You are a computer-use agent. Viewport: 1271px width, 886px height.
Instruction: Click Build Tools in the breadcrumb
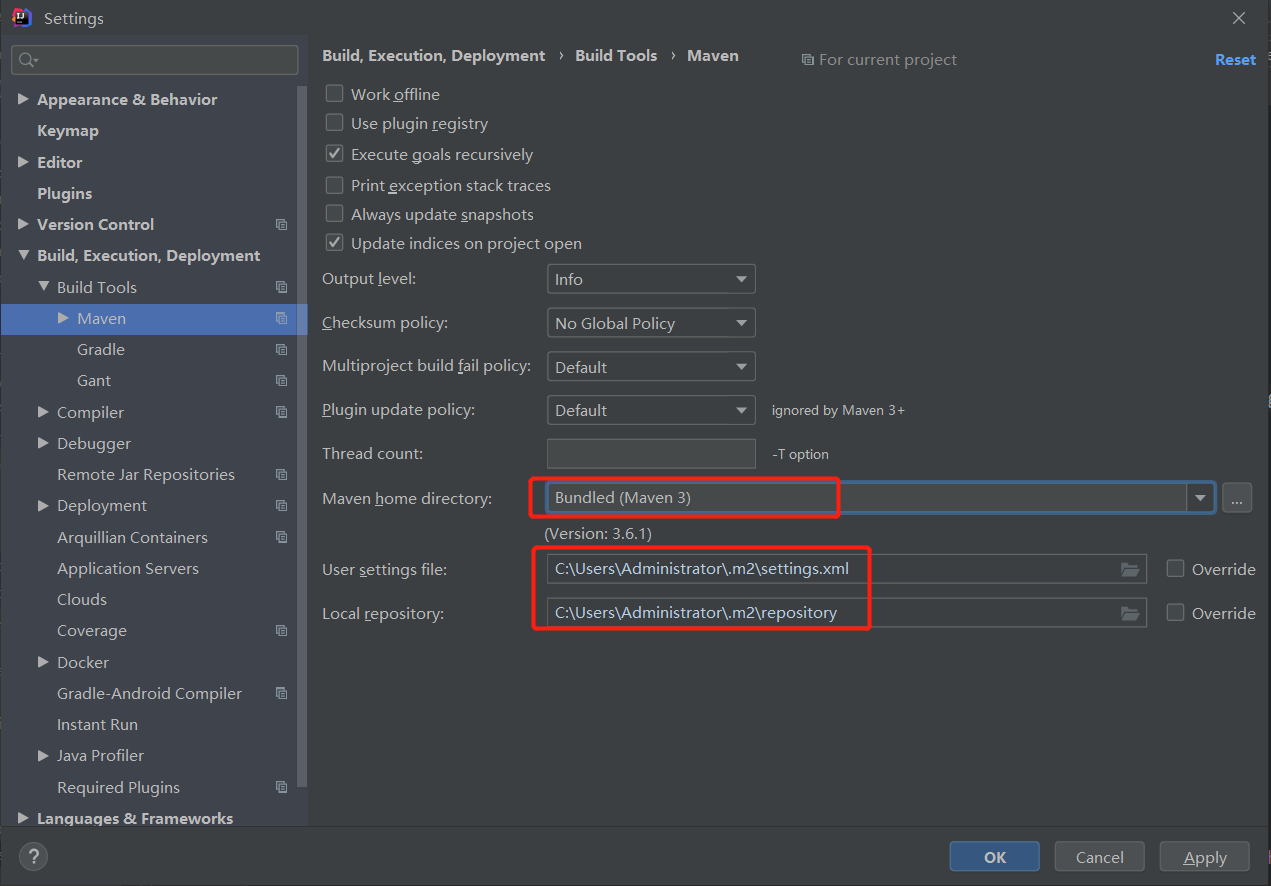point(616,56)
